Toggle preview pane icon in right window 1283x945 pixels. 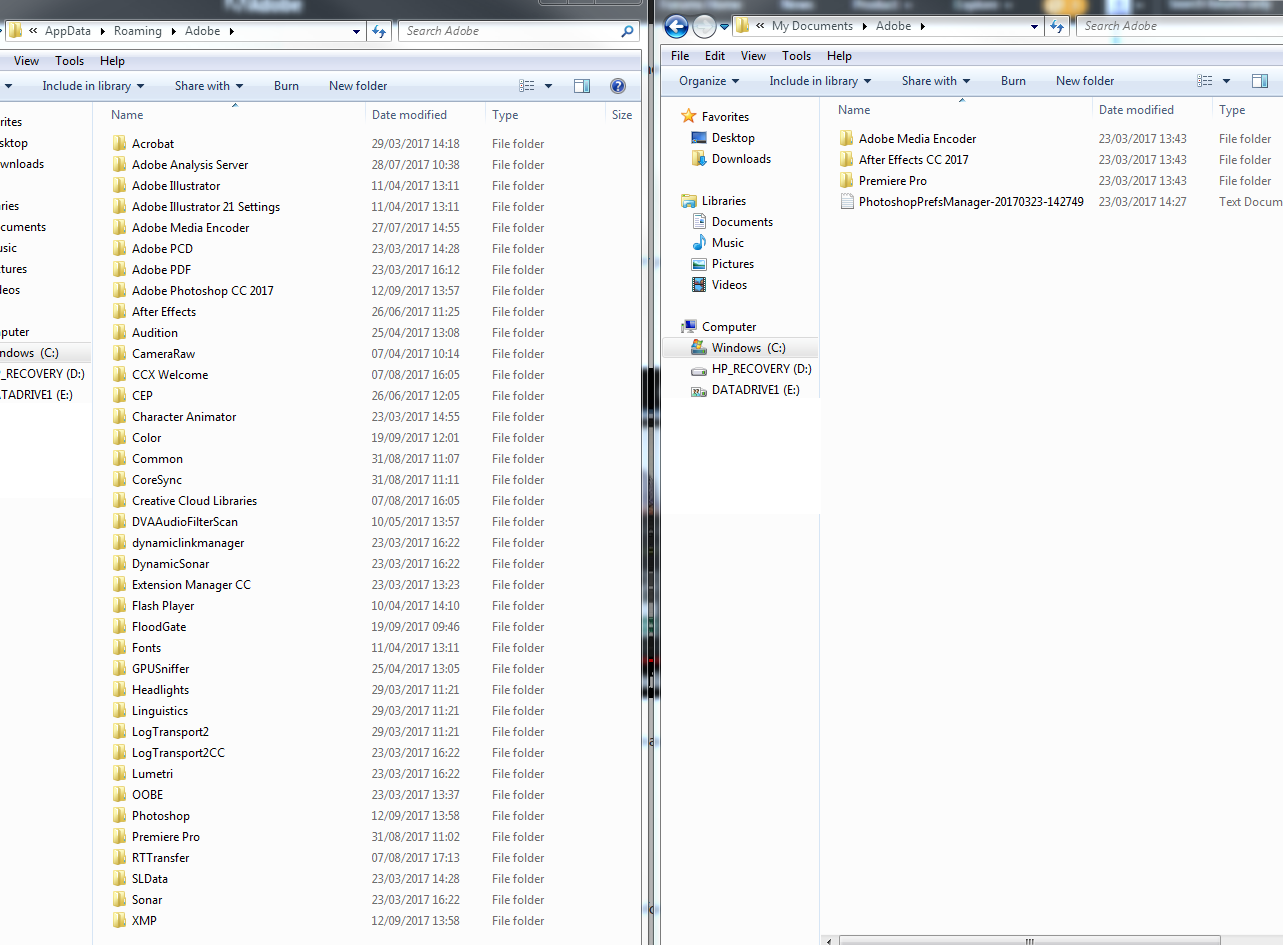click(1260, 81)
